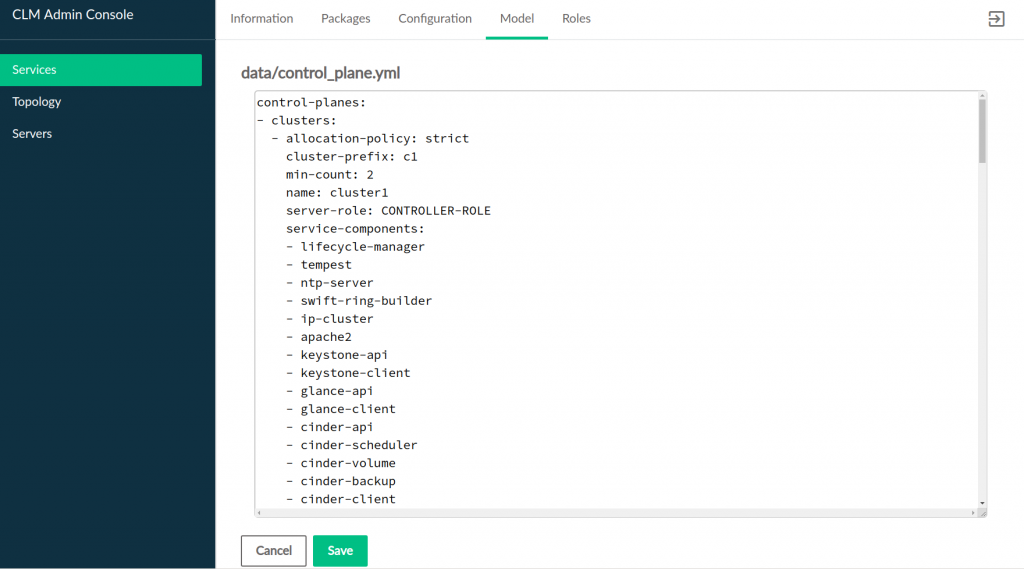The height and width of the screenshot is (569, 1024).
Task: Click the logout icon in the header
Action: click(x=996, y=19)
